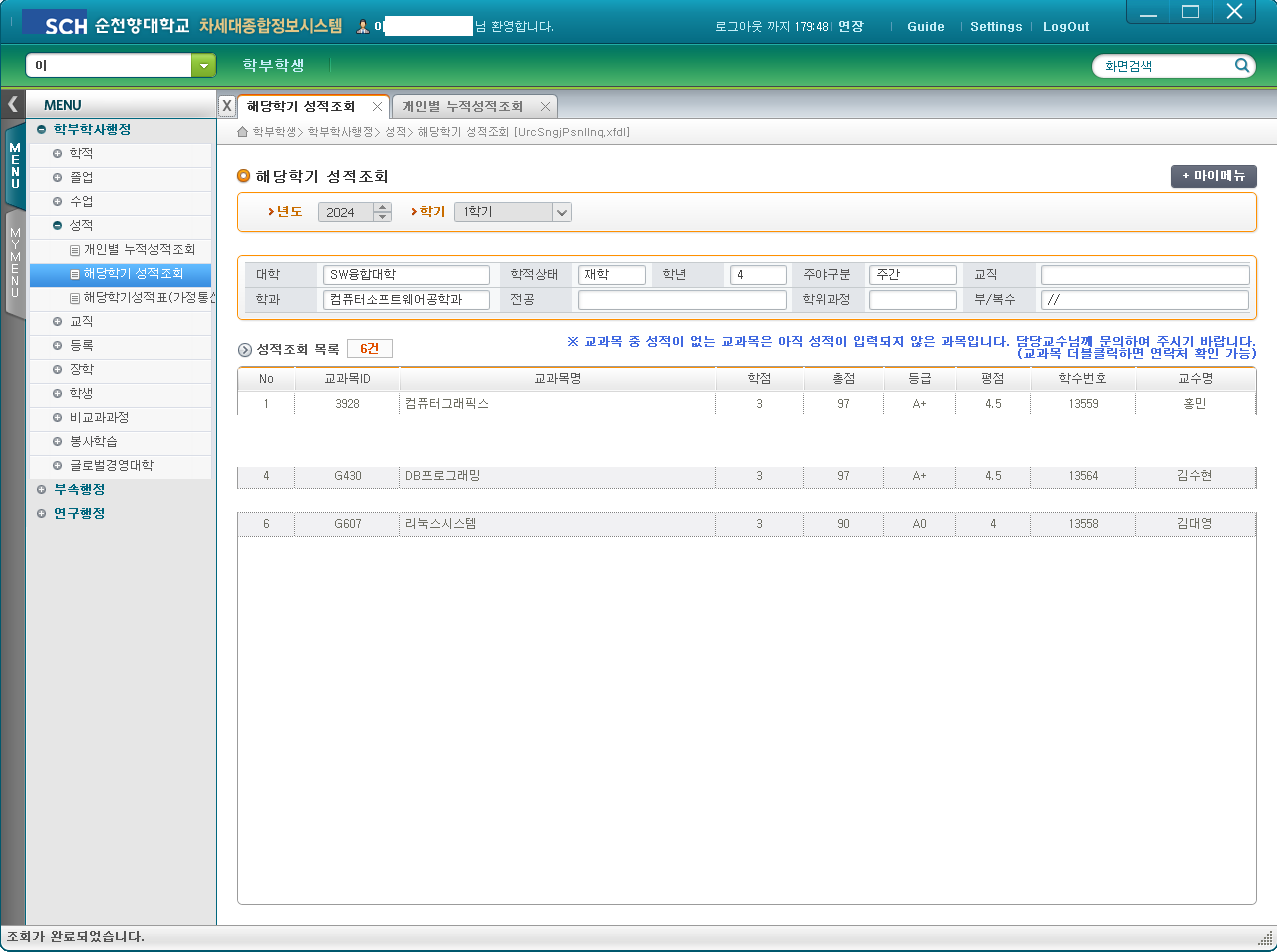Collapse the sidebar with the top-left chevron
The image size is (1277, 952).
point(13,104)
